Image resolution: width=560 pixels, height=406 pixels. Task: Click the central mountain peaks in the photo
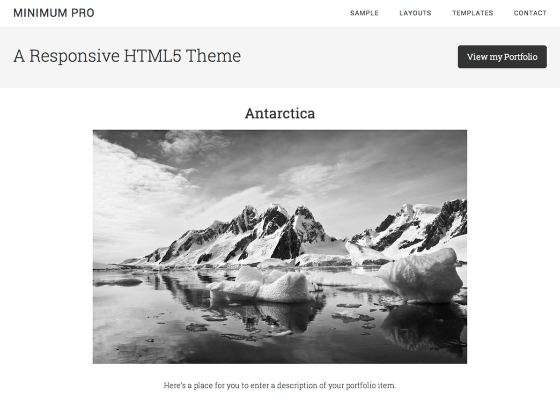click(275, 229)
